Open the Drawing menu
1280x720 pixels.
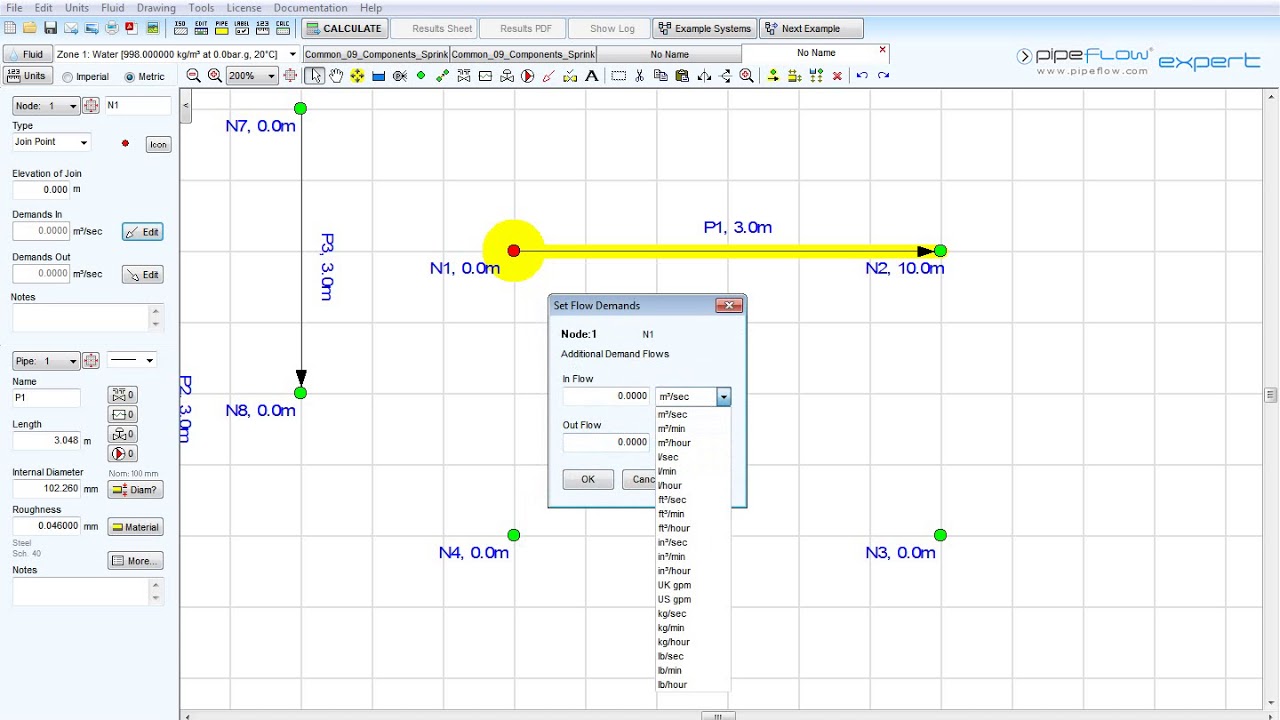coord(156,8)
